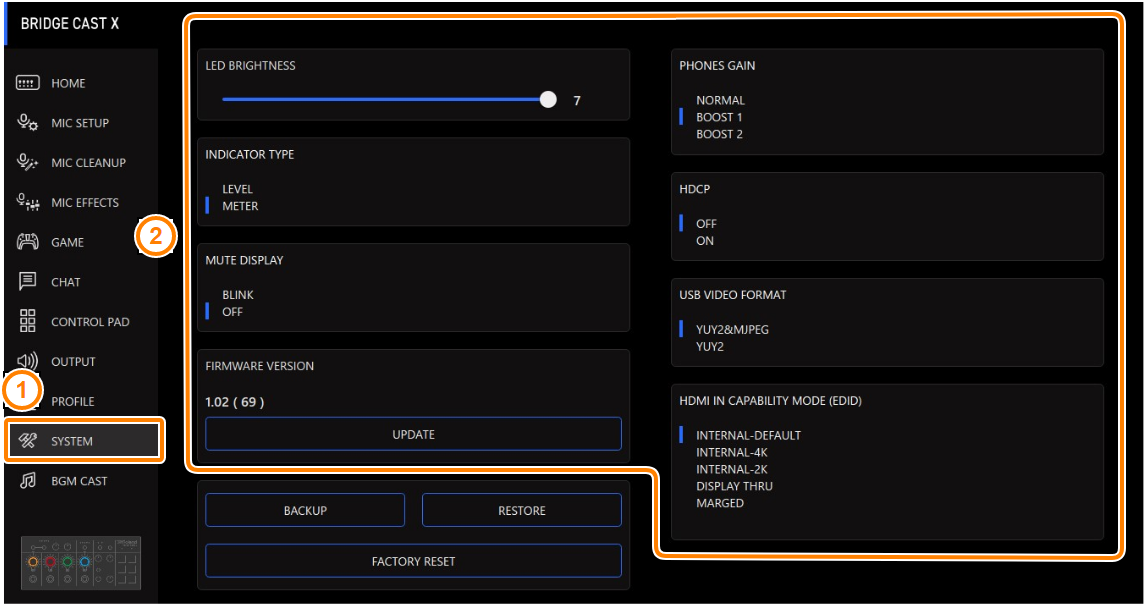Screen dimensions: 1147x608
Task: Choose YUY2 USB video format
Action: (710, 347)
